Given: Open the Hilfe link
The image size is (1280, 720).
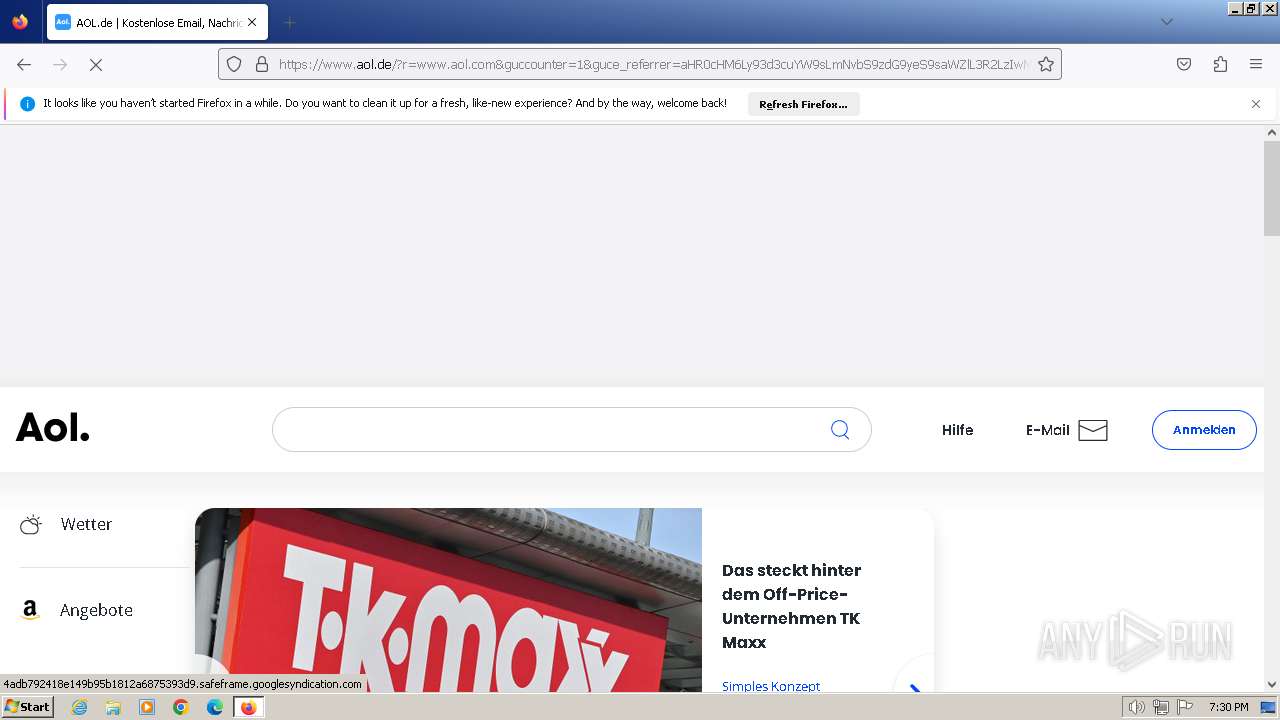Looking at the screenshot, I should [957, 430].
